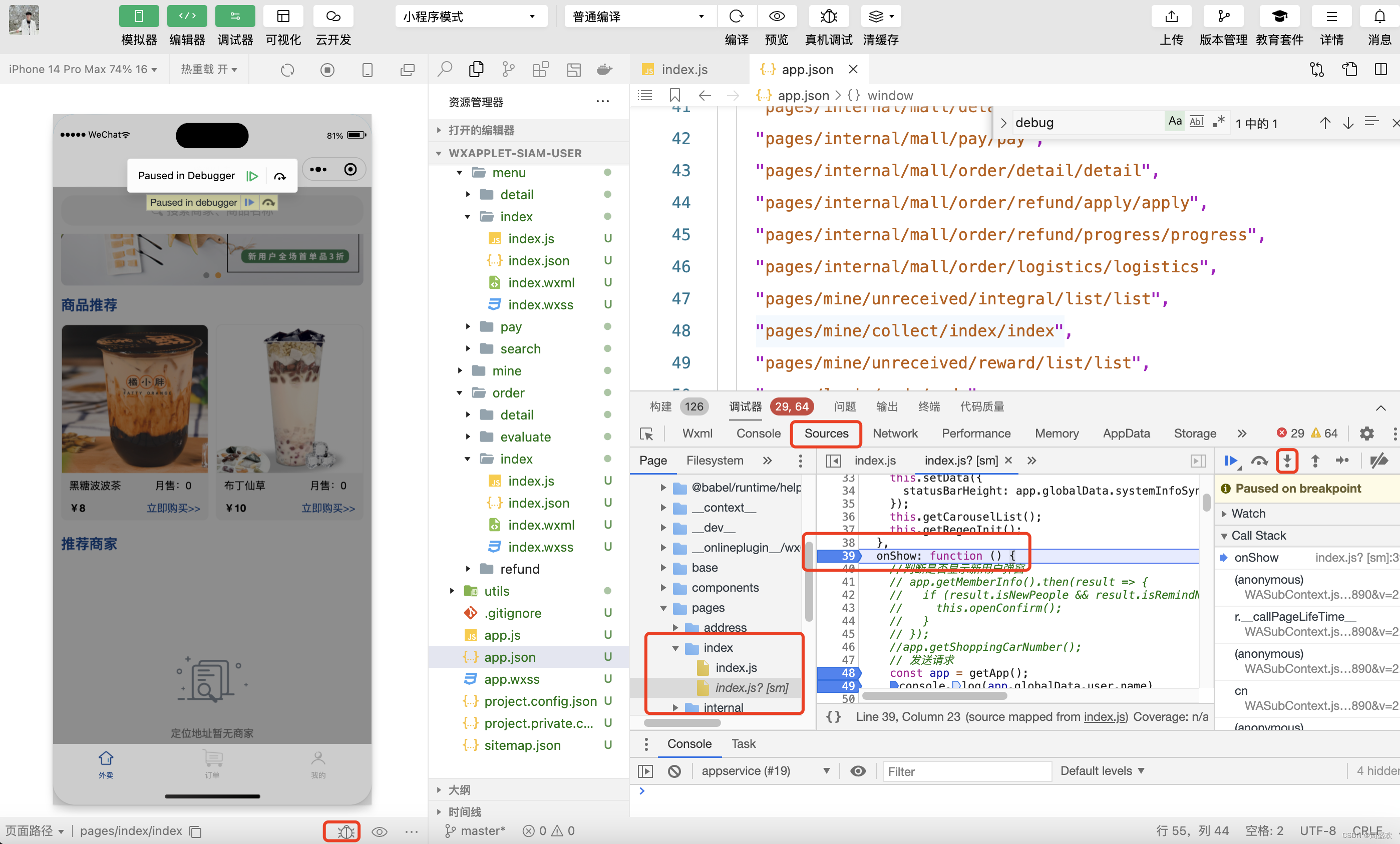The image size is (1400, 844).
Task: Toggle match case Aa in search box
Action: pos(1175,122)
